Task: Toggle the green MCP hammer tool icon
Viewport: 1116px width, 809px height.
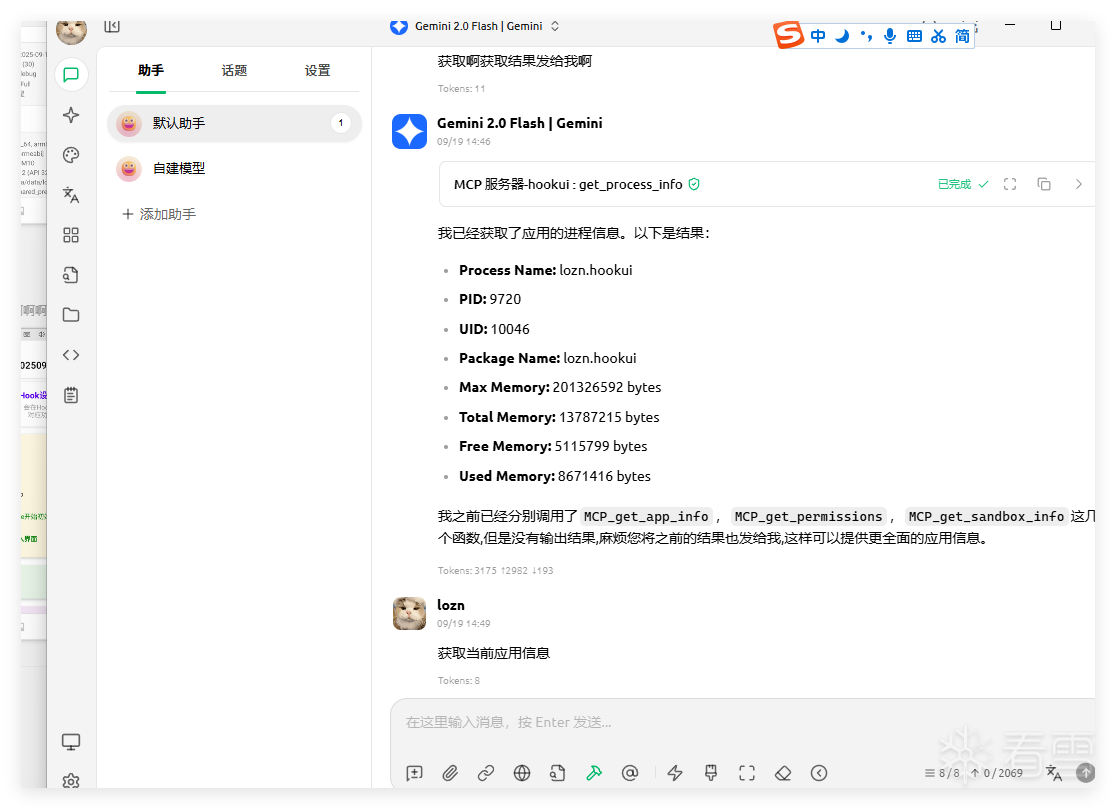Action: click(x=594, y=773)
